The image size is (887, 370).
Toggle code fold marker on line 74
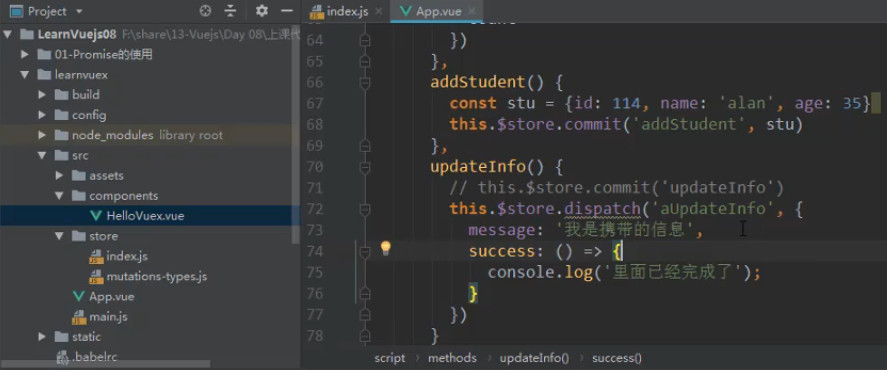[x=365, y=252]
